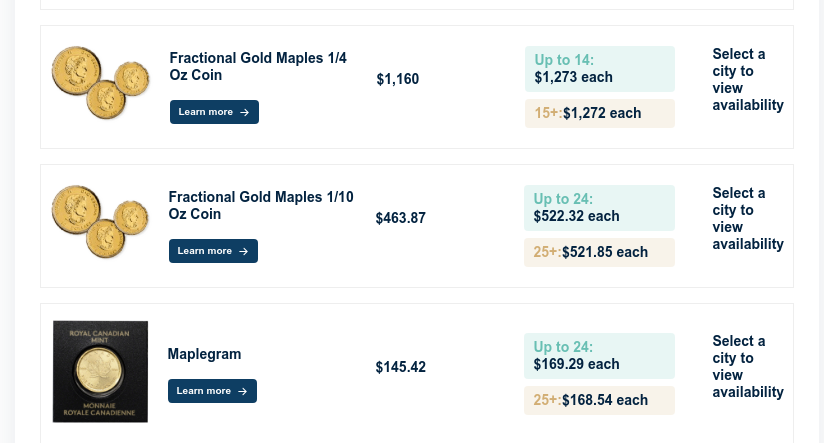Select the Up to 24 $169.29 each price tier

[599, 356]
